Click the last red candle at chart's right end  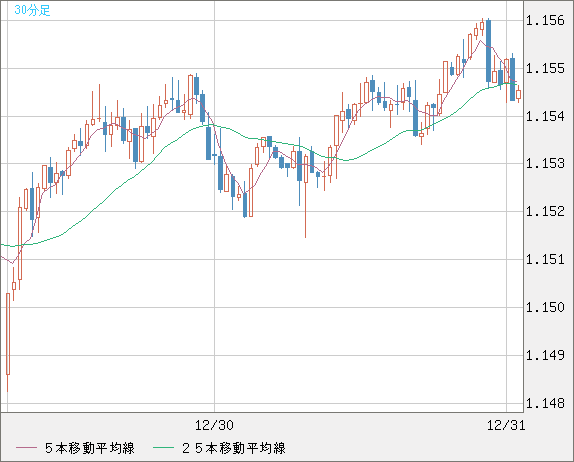518,94
